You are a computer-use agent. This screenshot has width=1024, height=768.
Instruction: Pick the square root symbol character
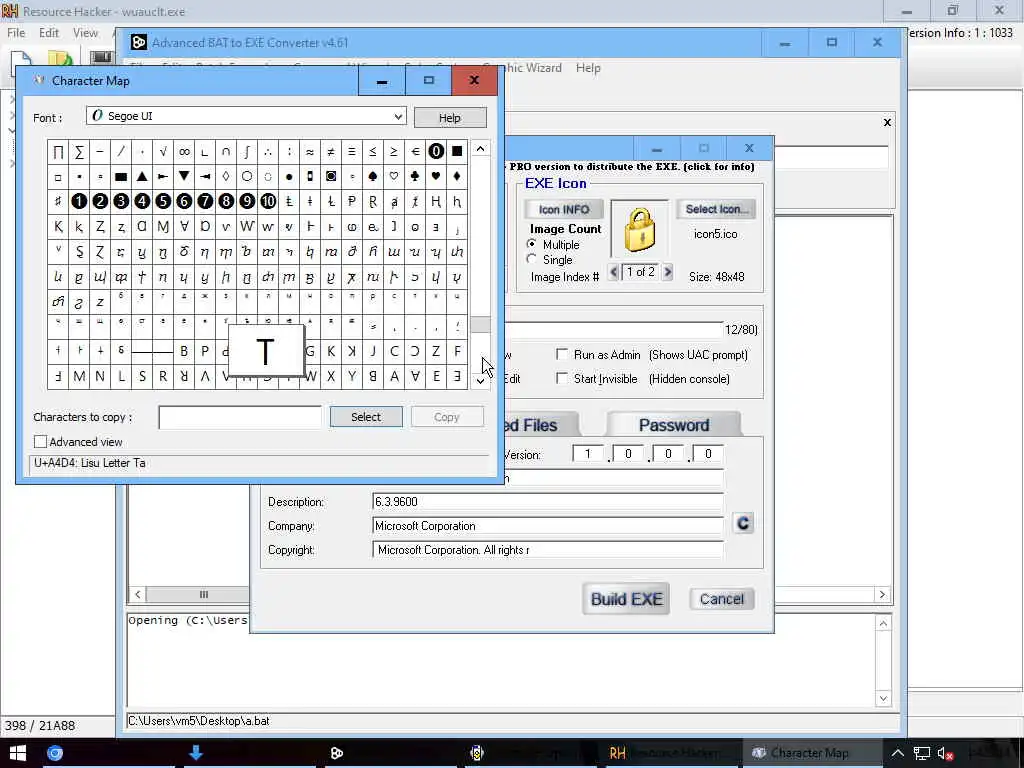coord(163,152)
